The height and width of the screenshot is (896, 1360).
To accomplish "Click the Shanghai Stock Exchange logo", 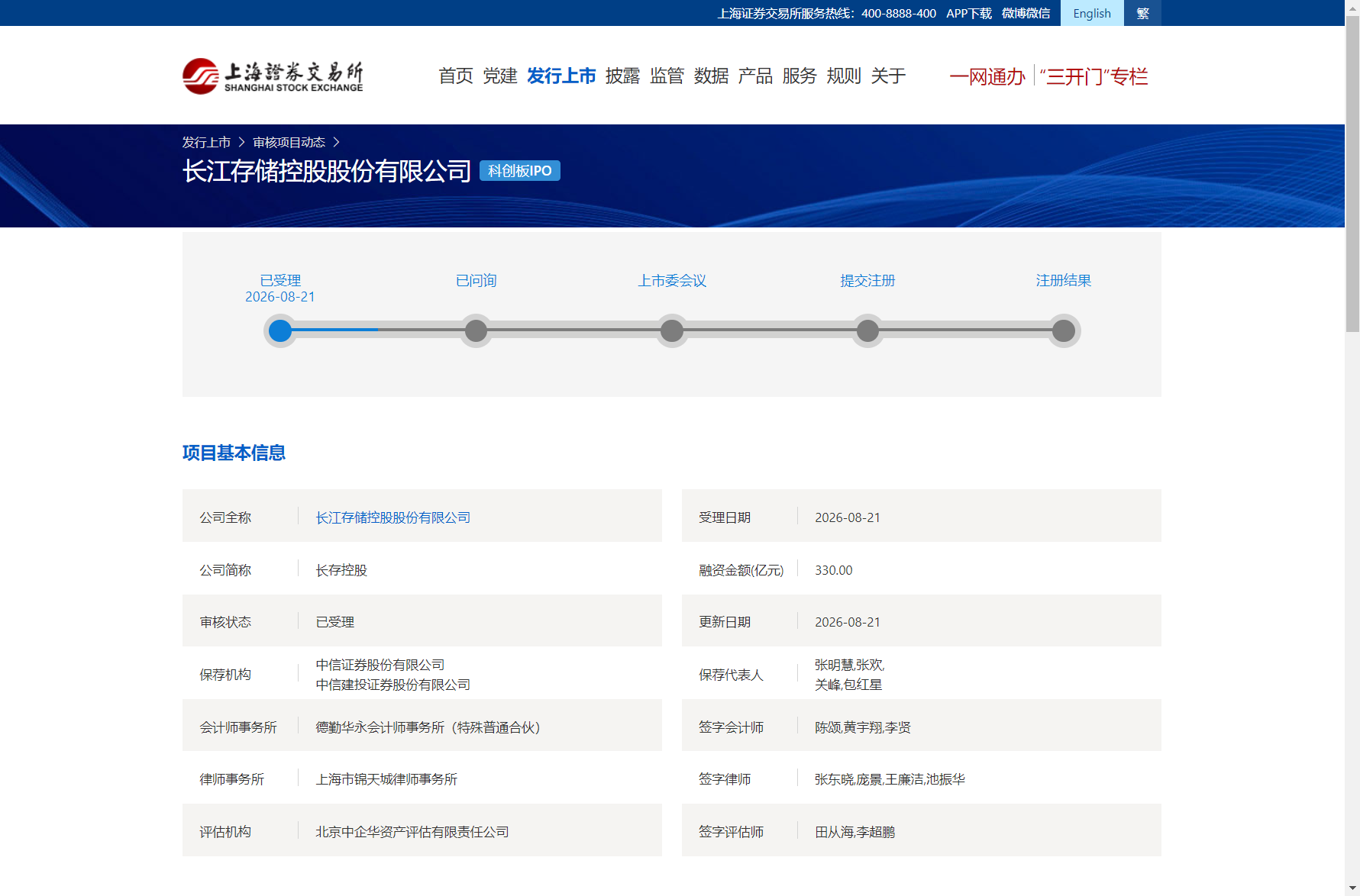I will [273, 76].
